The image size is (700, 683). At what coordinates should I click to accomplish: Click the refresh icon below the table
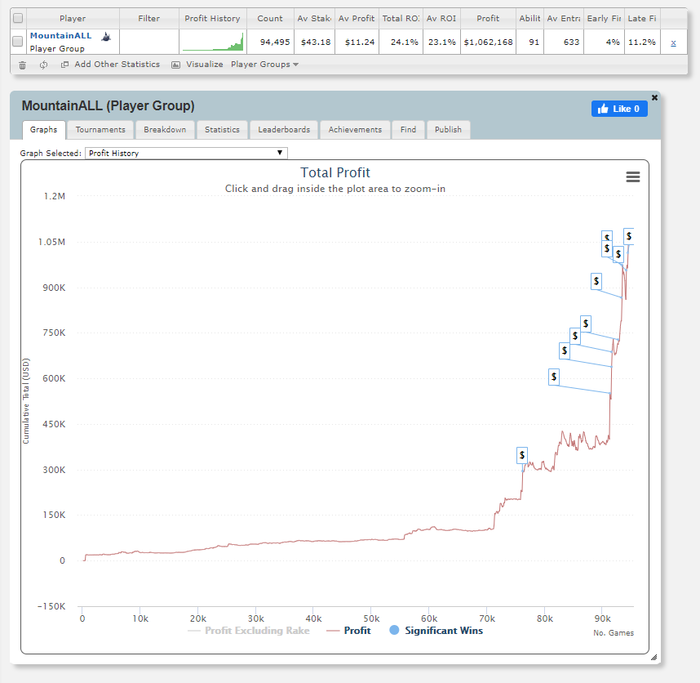tap(43, 64)
